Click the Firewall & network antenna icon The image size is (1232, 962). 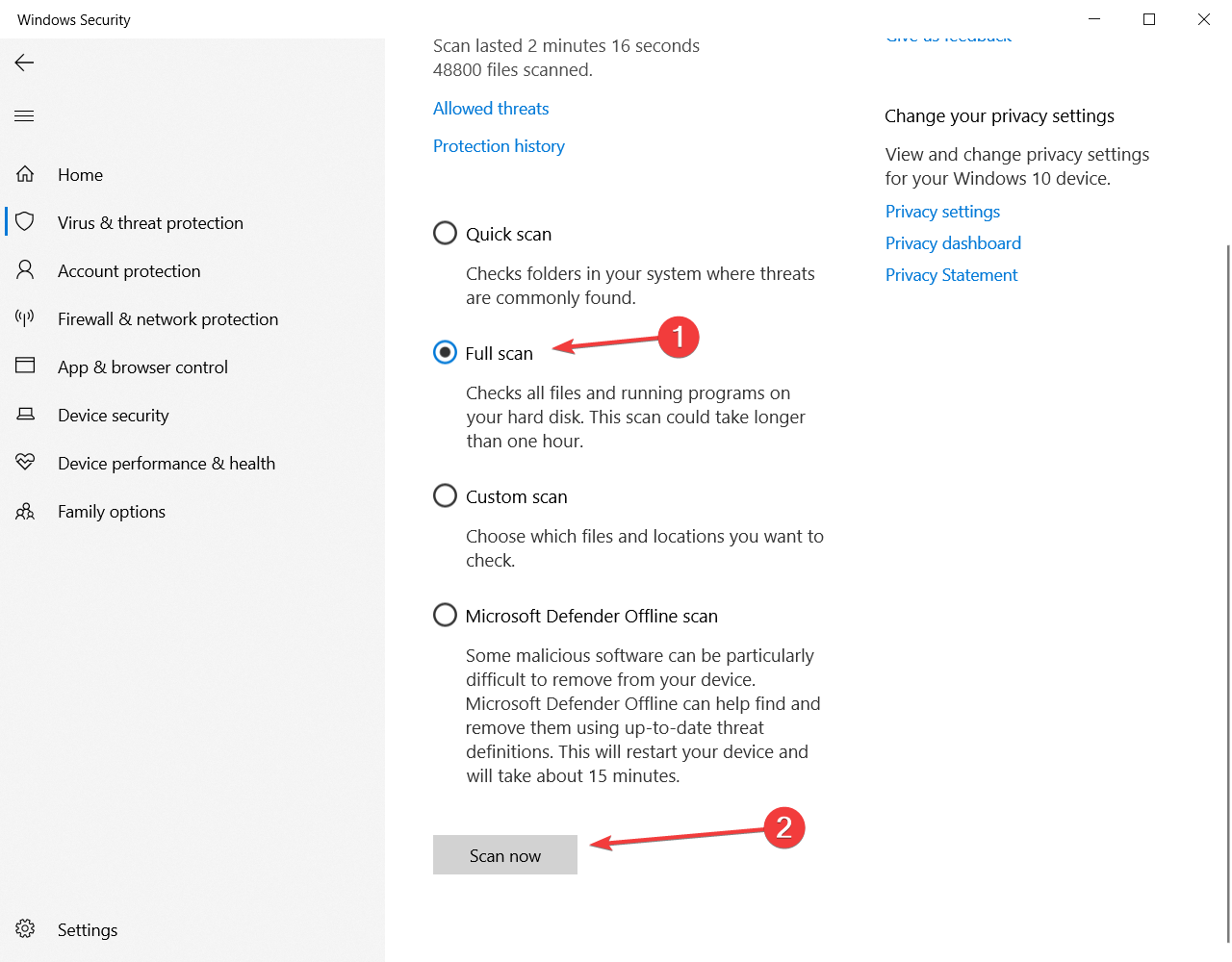click(x=25, y=318)
